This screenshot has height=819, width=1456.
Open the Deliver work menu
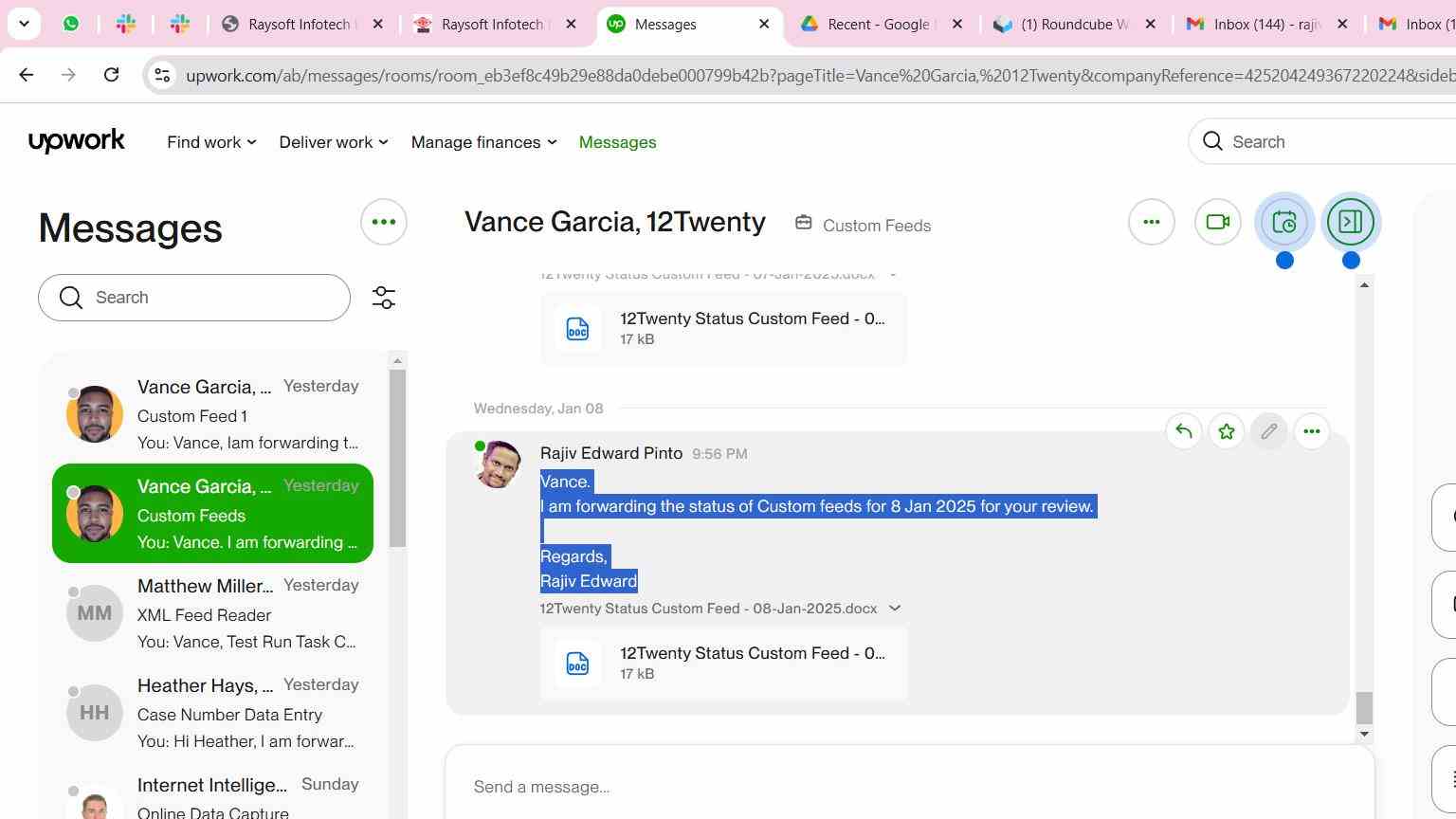click(x=334, y=142)
